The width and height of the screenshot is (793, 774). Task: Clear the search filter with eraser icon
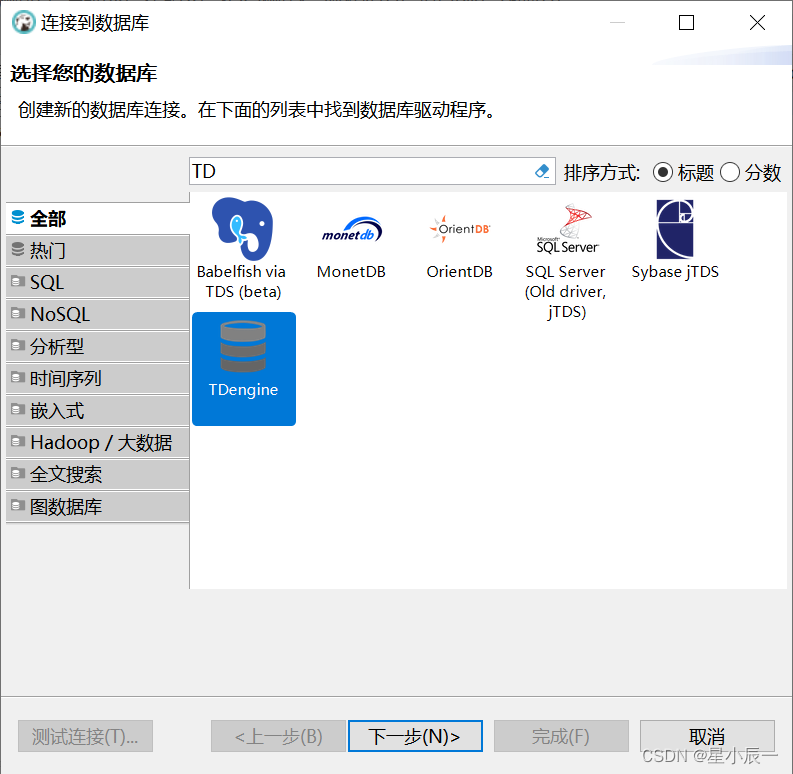542,171
